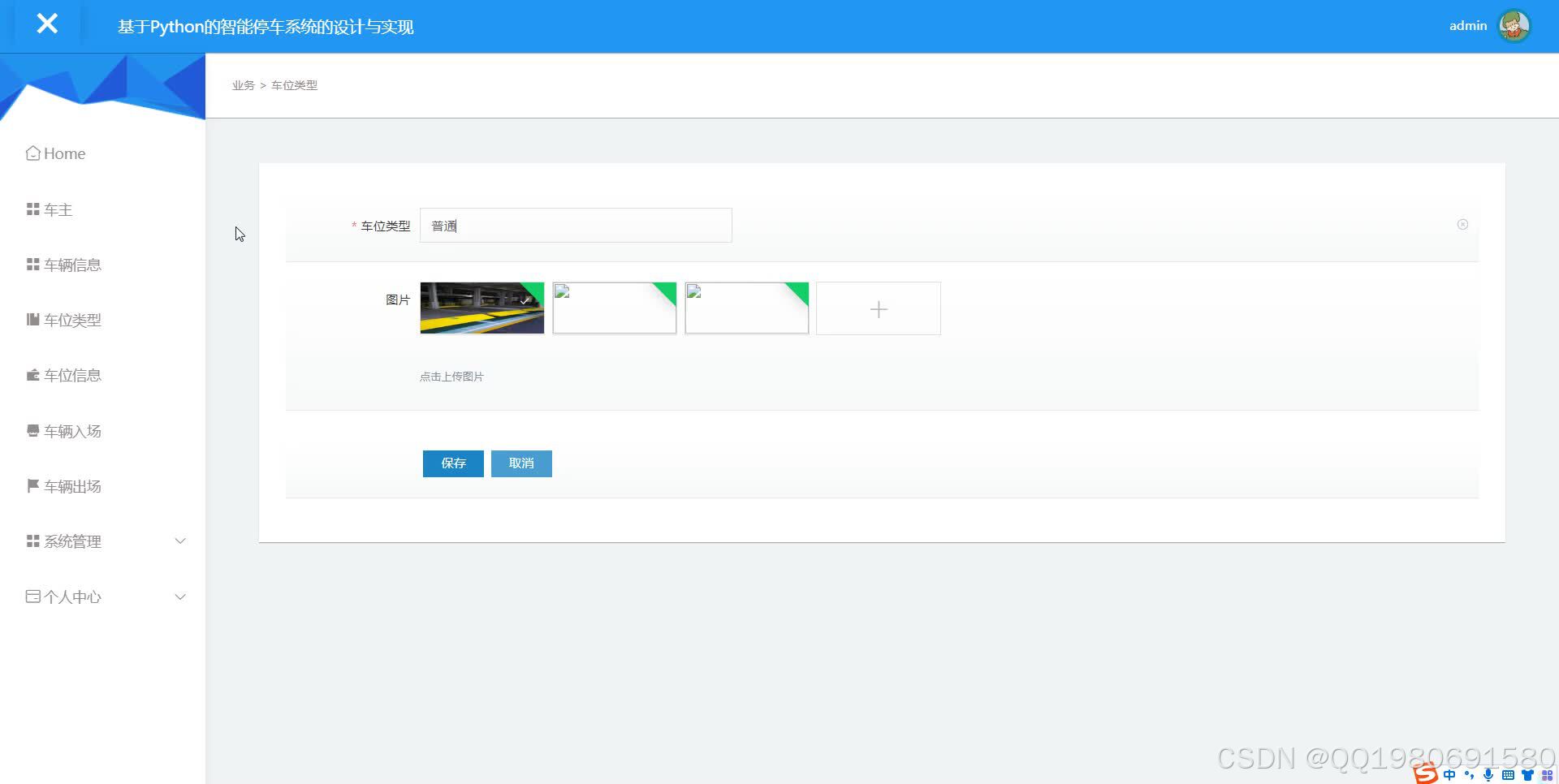Clear the form row with the circle-x icon
The image size is (1559, 784).
tap(1462, 224)
